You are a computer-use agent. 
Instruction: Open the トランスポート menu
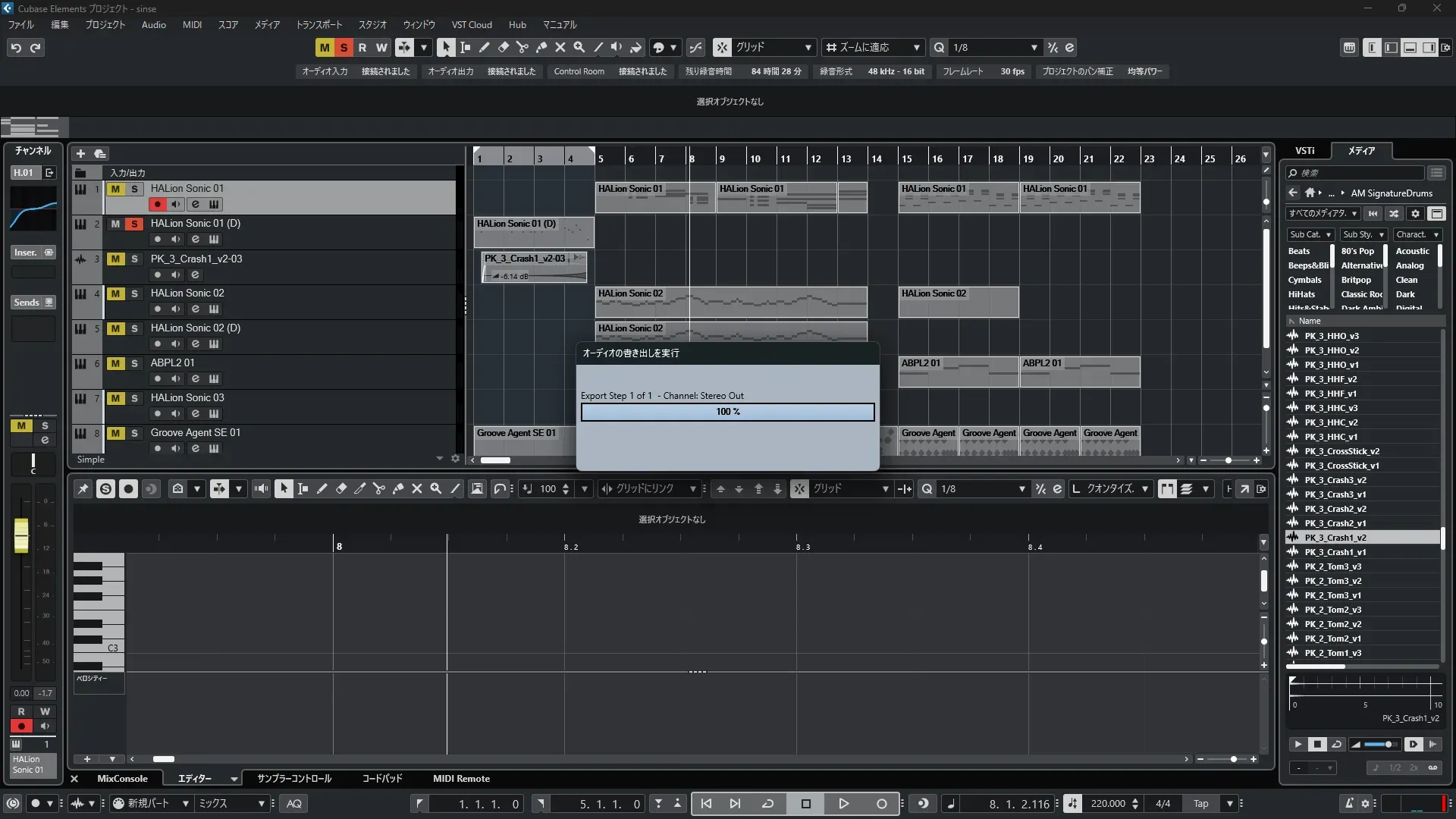click(318, 24)
